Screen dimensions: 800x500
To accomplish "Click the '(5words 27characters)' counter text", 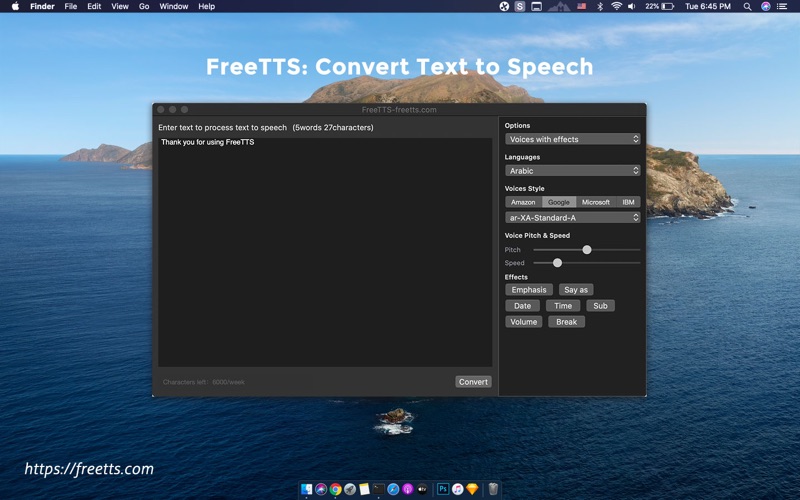I will [333, 128].
